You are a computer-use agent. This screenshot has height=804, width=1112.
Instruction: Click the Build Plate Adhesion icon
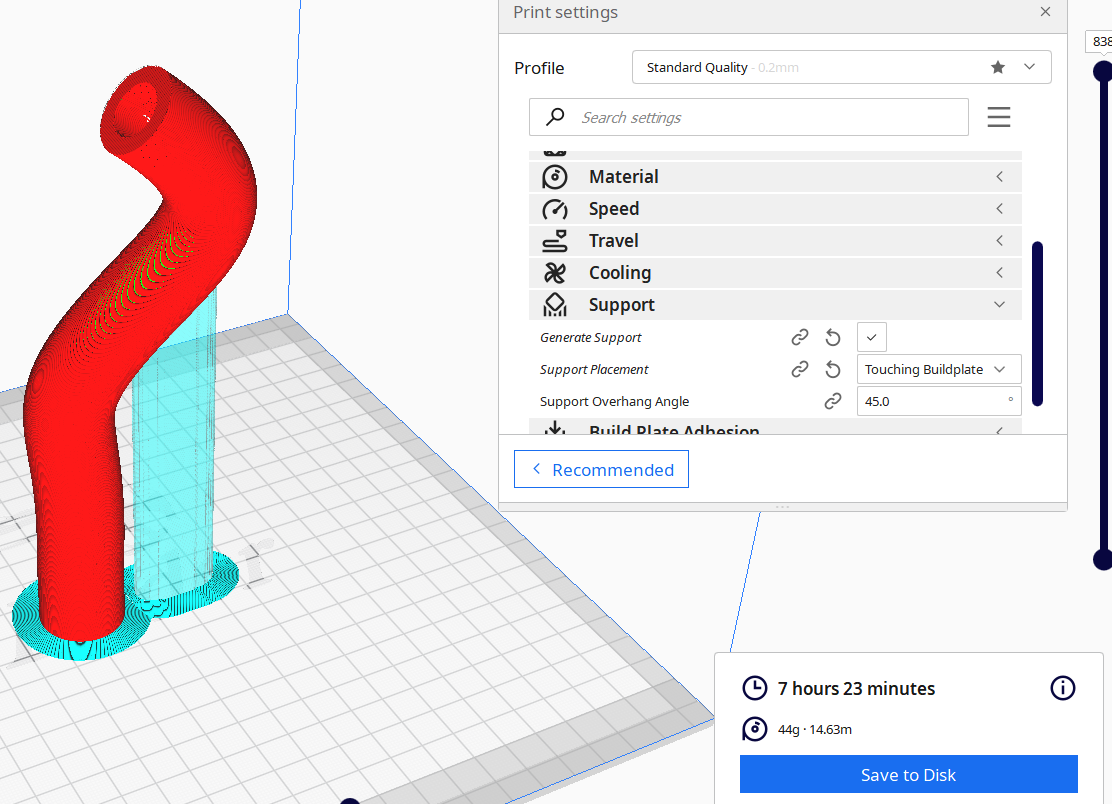555,428
